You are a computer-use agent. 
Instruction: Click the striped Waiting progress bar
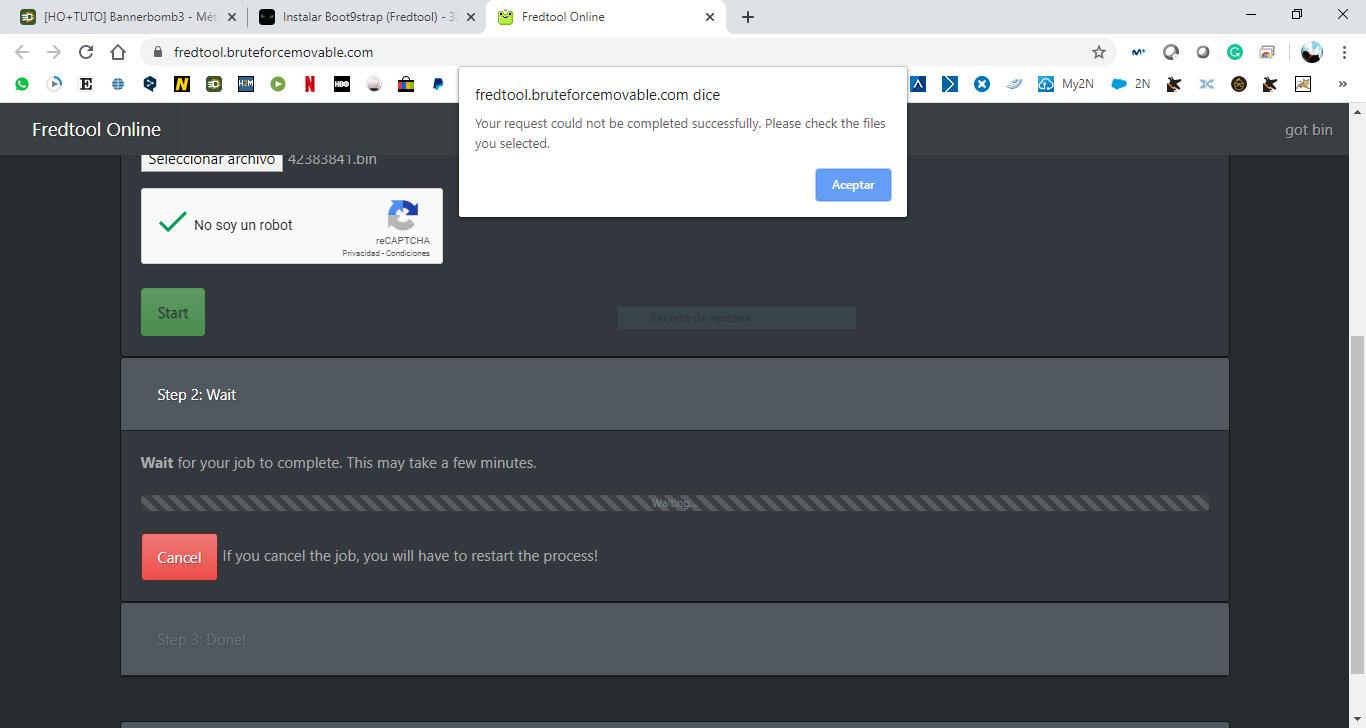pyautogui.click(x=675, y=503)
